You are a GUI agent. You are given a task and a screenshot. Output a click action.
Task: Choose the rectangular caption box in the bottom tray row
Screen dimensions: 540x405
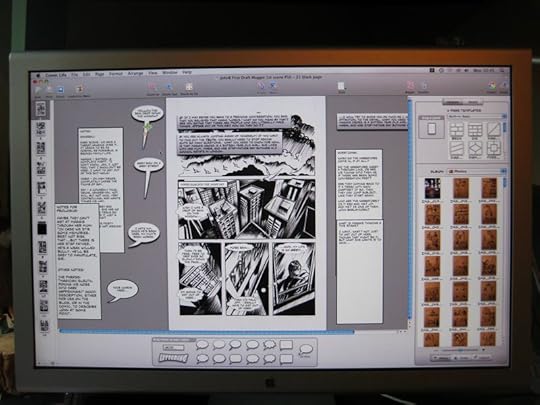tap(286, 359)
